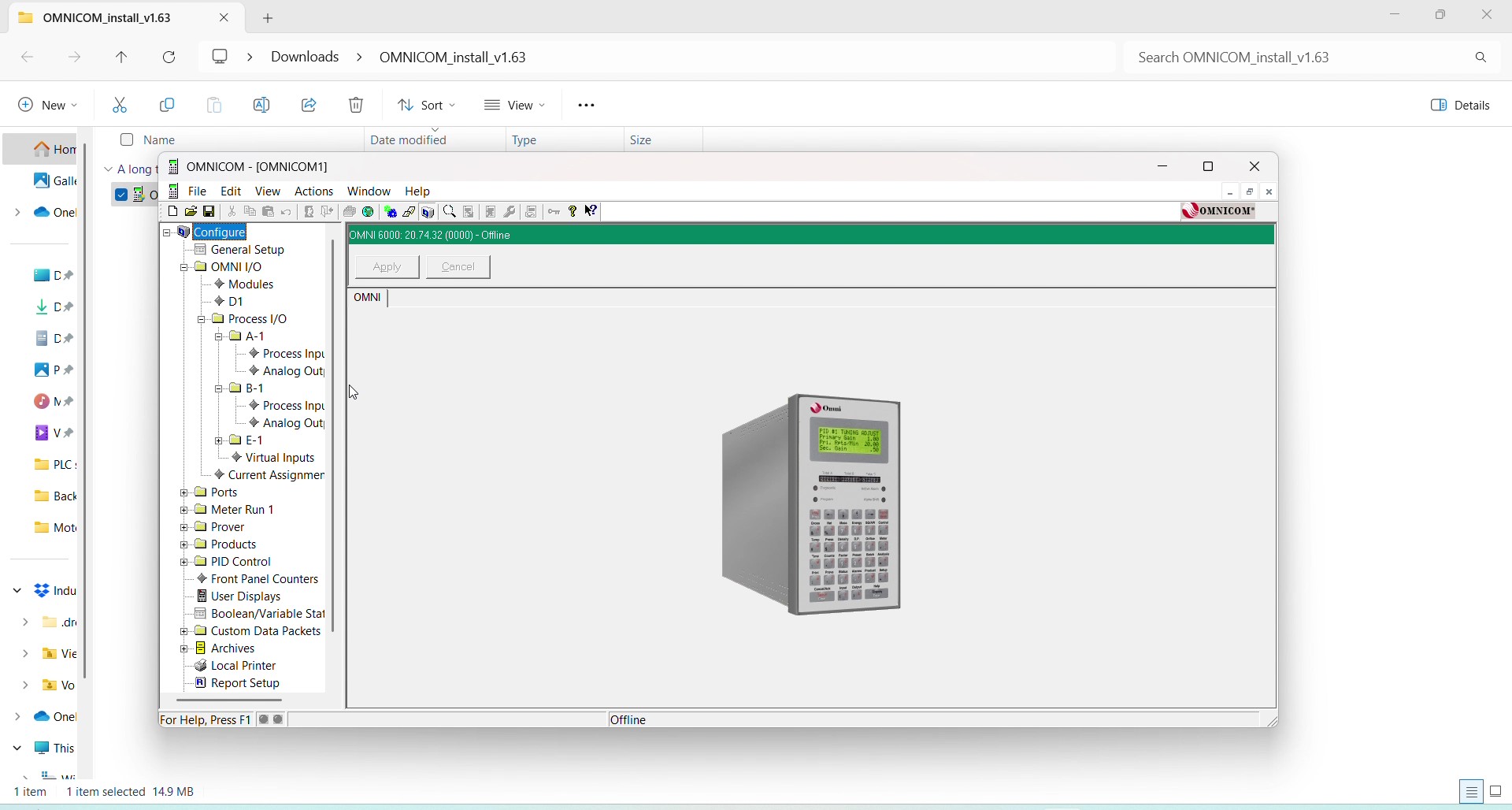Open the three-dot more options in Explorer

point(587,106)
